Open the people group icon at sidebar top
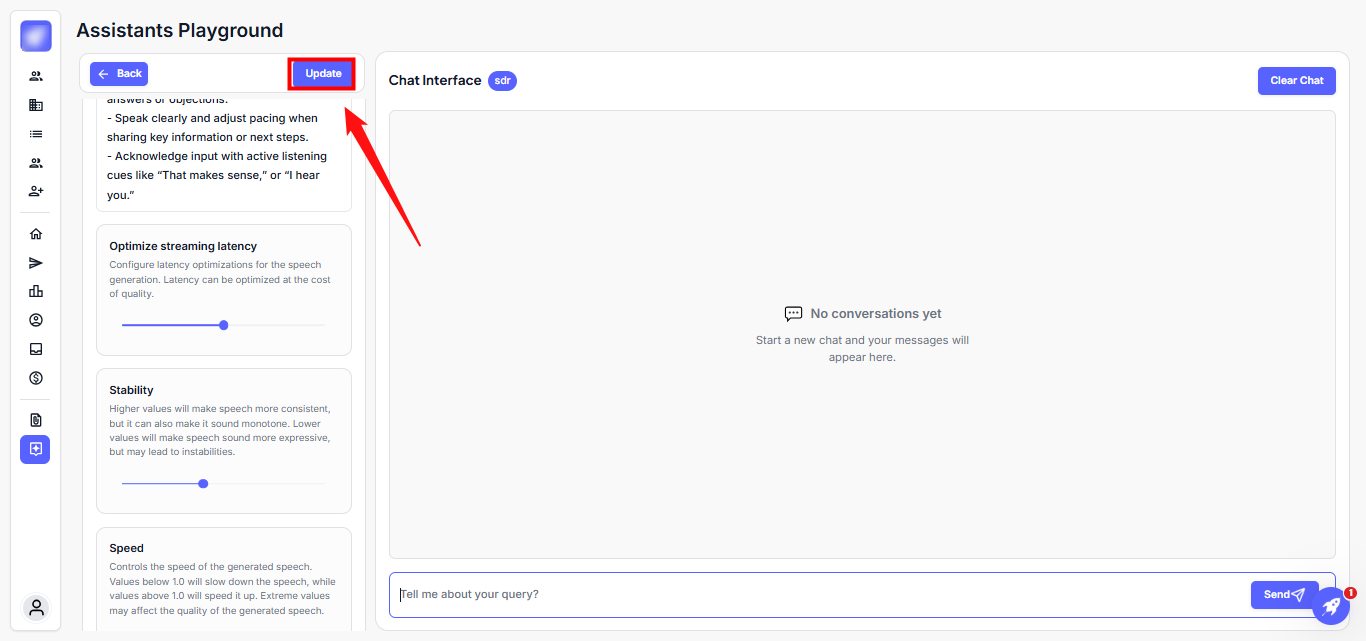Screen dimensions: 1366x641 36,76
